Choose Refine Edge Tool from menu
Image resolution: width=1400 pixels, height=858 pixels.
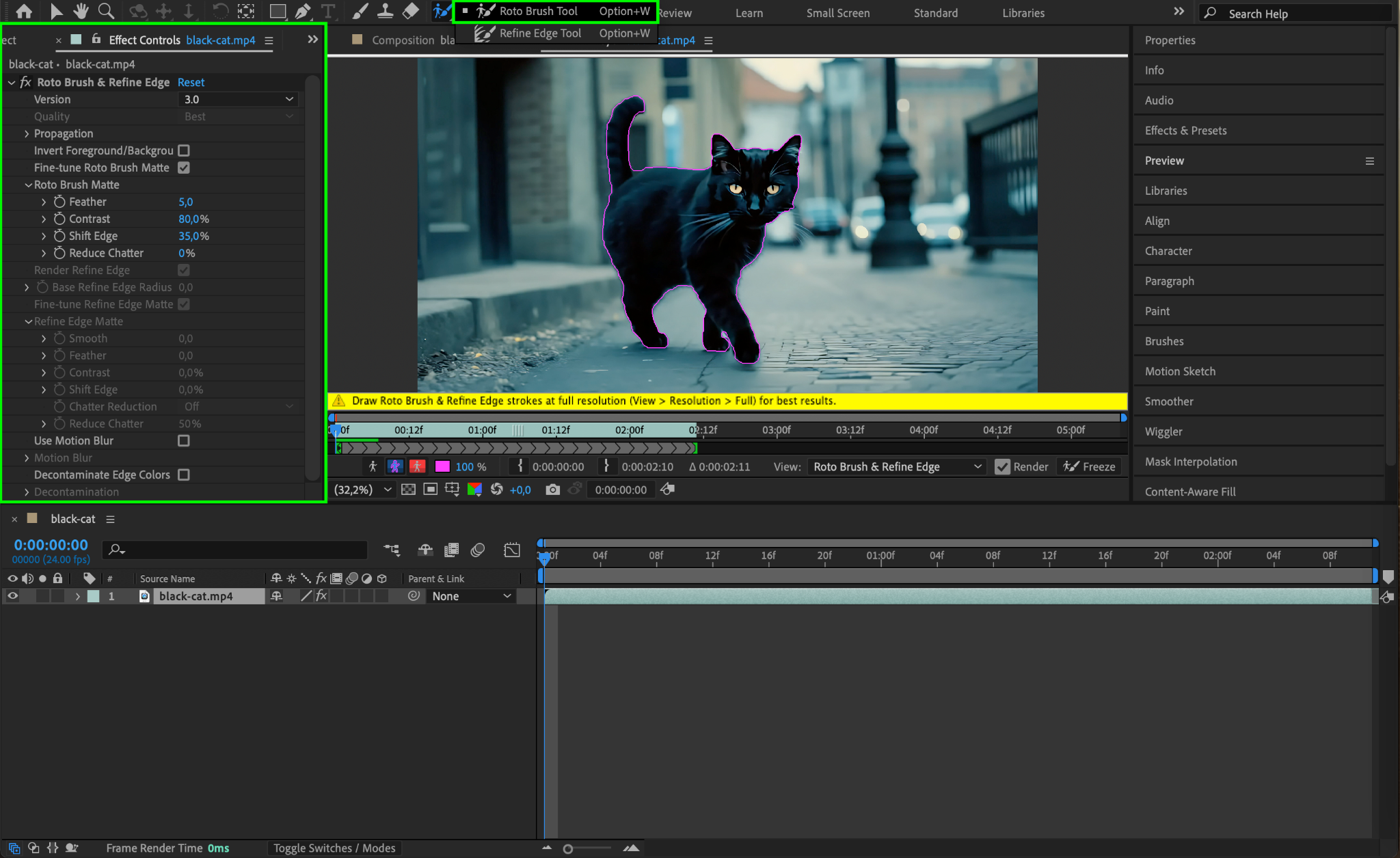click(540, 33)
